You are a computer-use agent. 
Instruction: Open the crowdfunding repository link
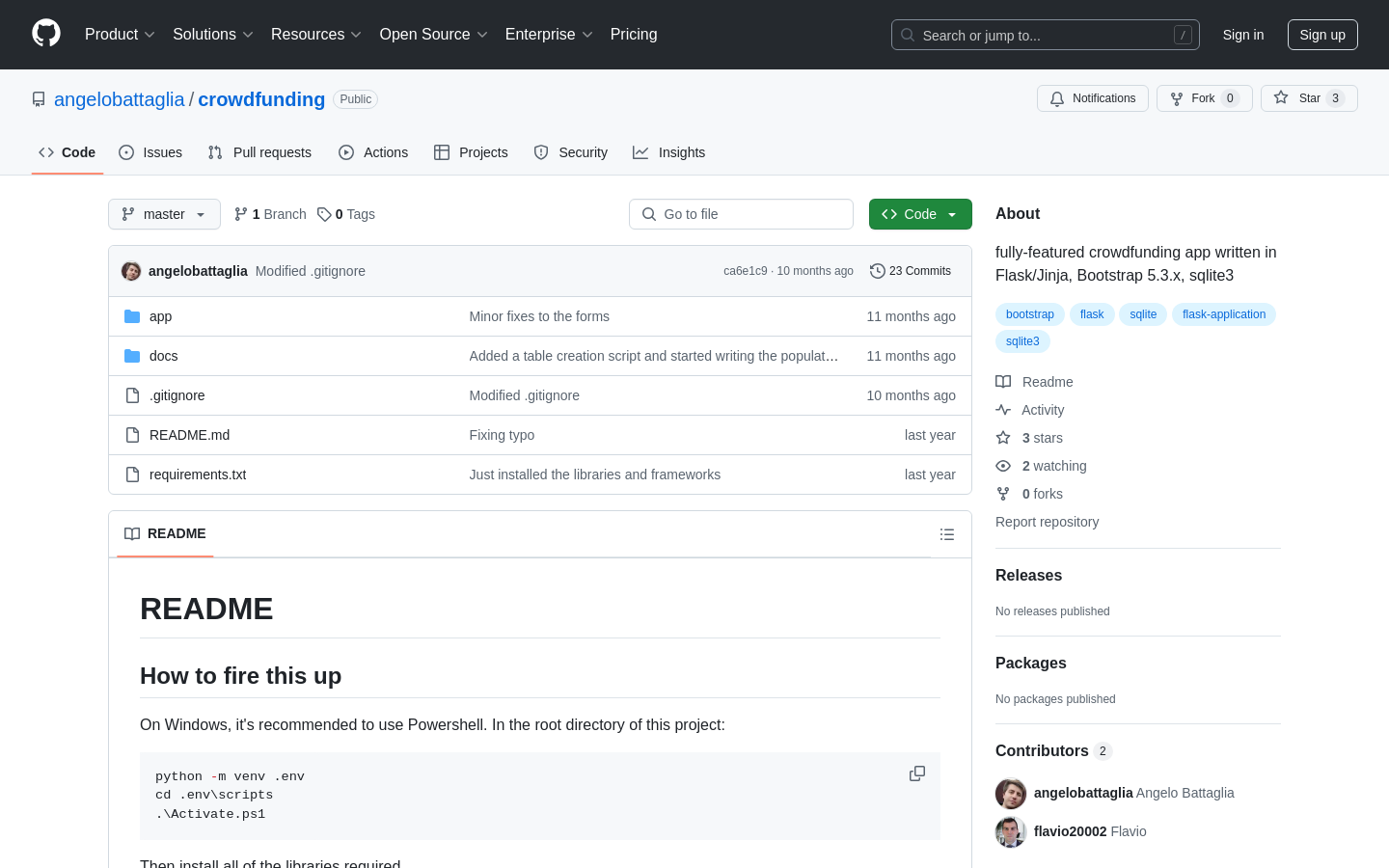point(261,99)
